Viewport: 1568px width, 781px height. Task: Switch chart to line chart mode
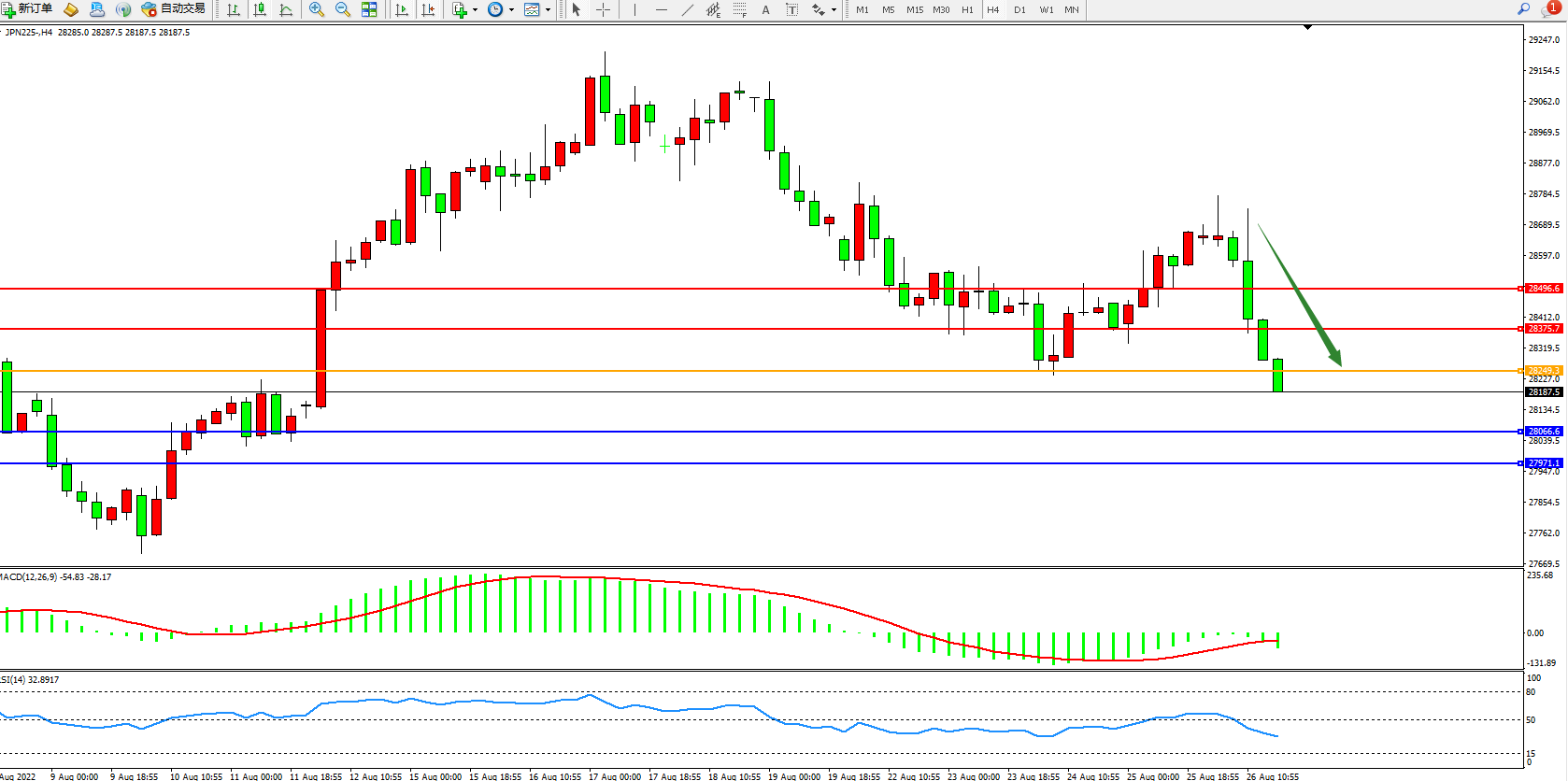tap(286, 9)
